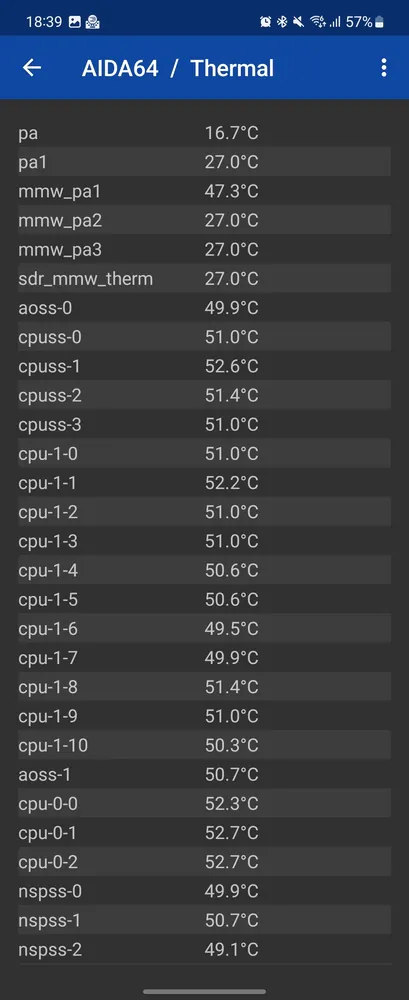Tap the alarm icon in status bar
The height and width of the screenshot is (1000, 409).
tap(265, 22)
